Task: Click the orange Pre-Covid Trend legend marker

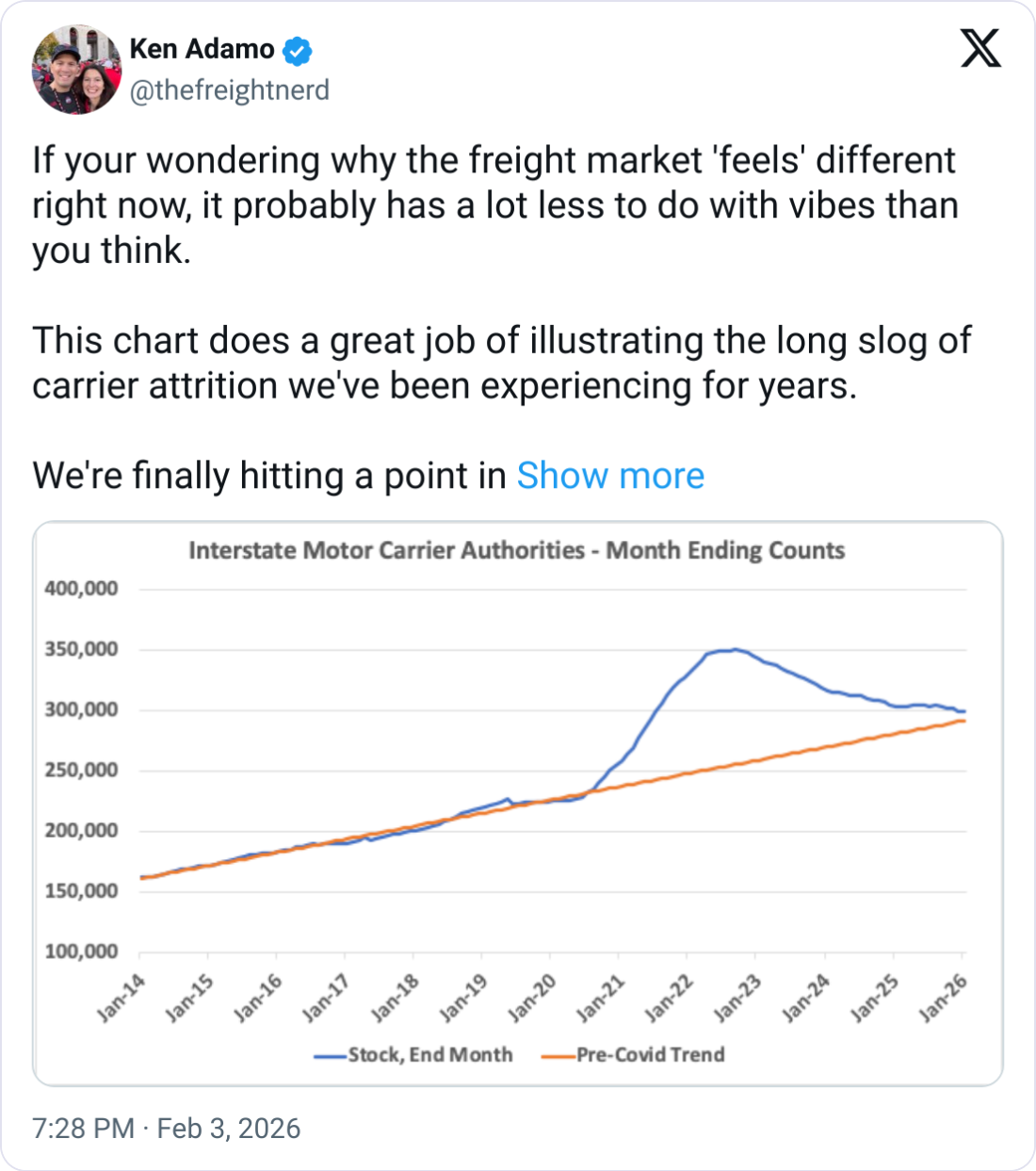Action: pos(558,1056)
